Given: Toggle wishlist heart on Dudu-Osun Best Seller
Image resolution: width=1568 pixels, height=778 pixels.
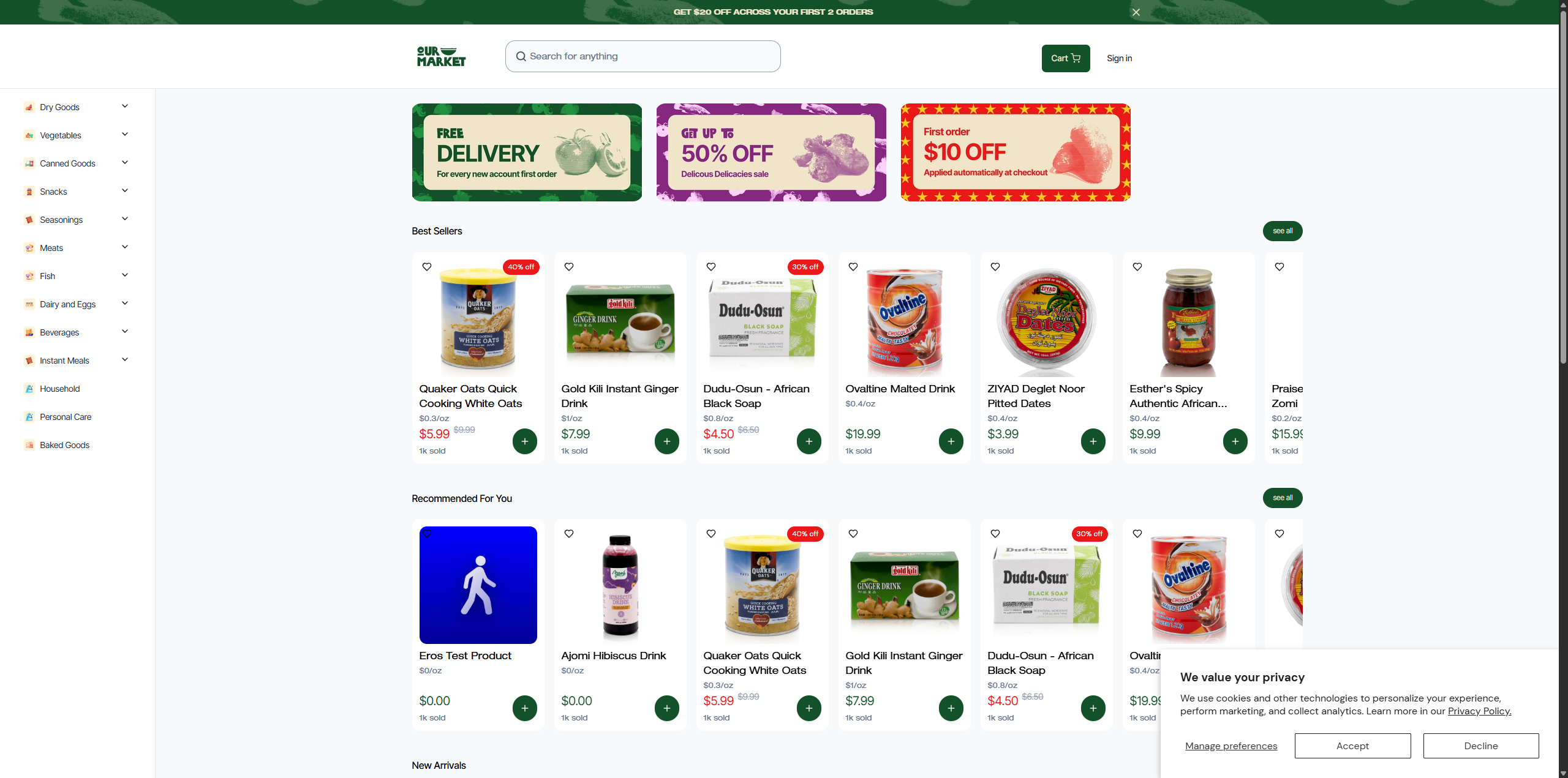Looking at the screenshot, I should 711,267.
